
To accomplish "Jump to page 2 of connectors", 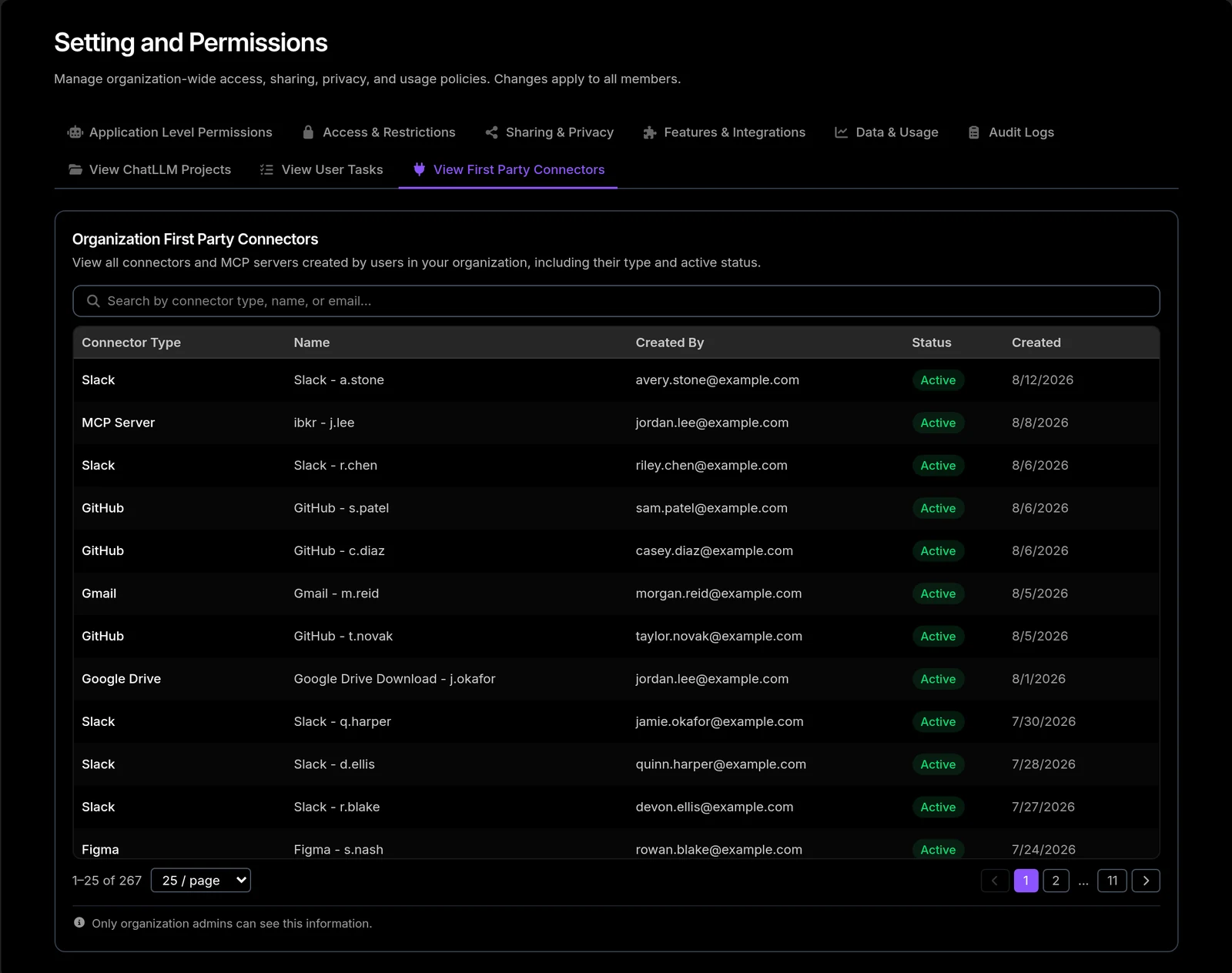I will (1056, 881).
